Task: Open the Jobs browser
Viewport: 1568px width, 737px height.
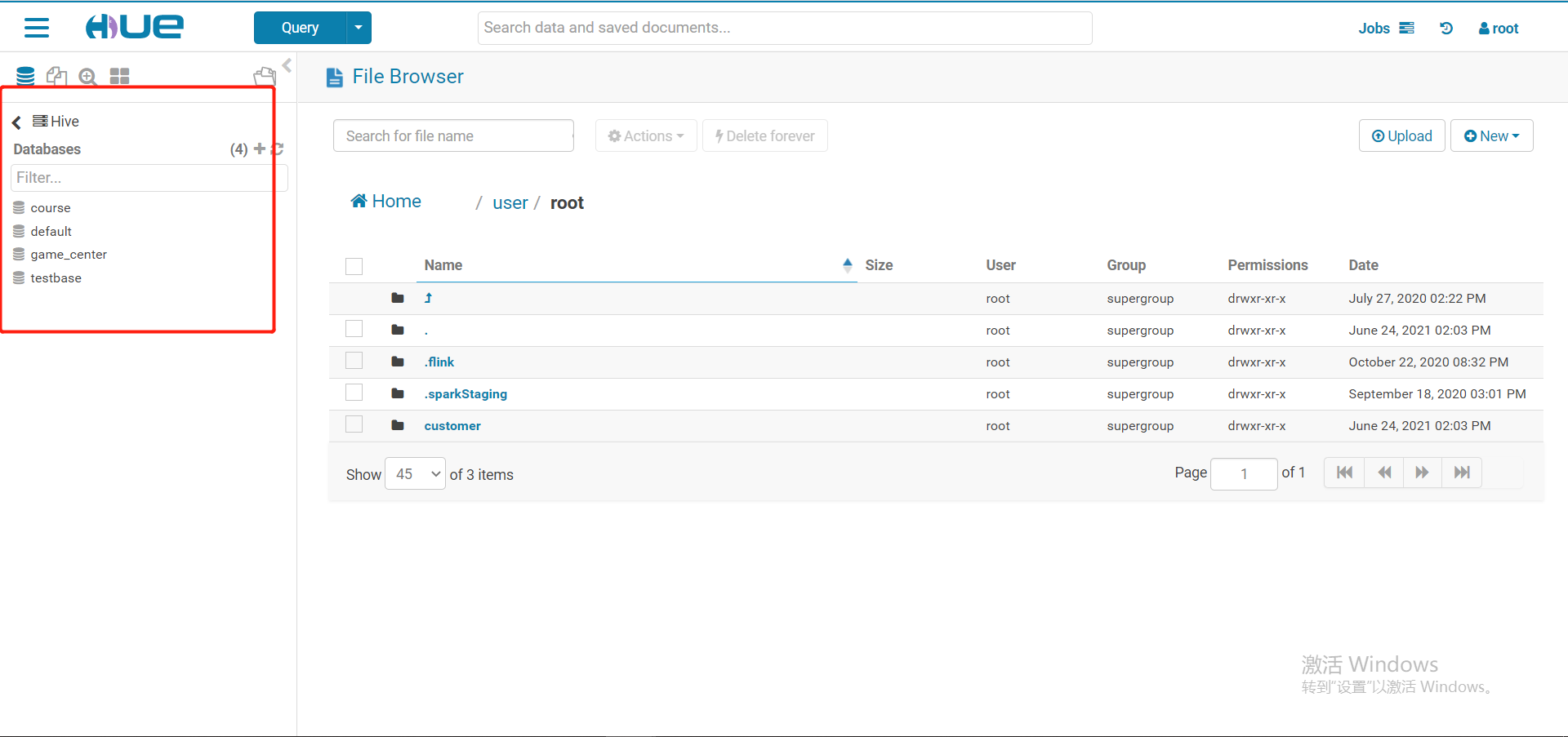Action: tap(1386, 29)
